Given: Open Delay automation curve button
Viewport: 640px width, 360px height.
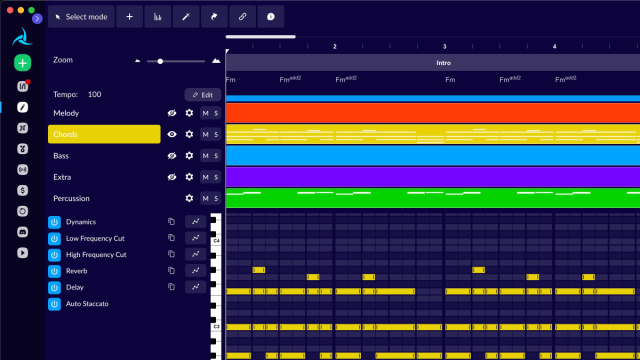Looking at the screenshot, I should (x=196, y=287).
